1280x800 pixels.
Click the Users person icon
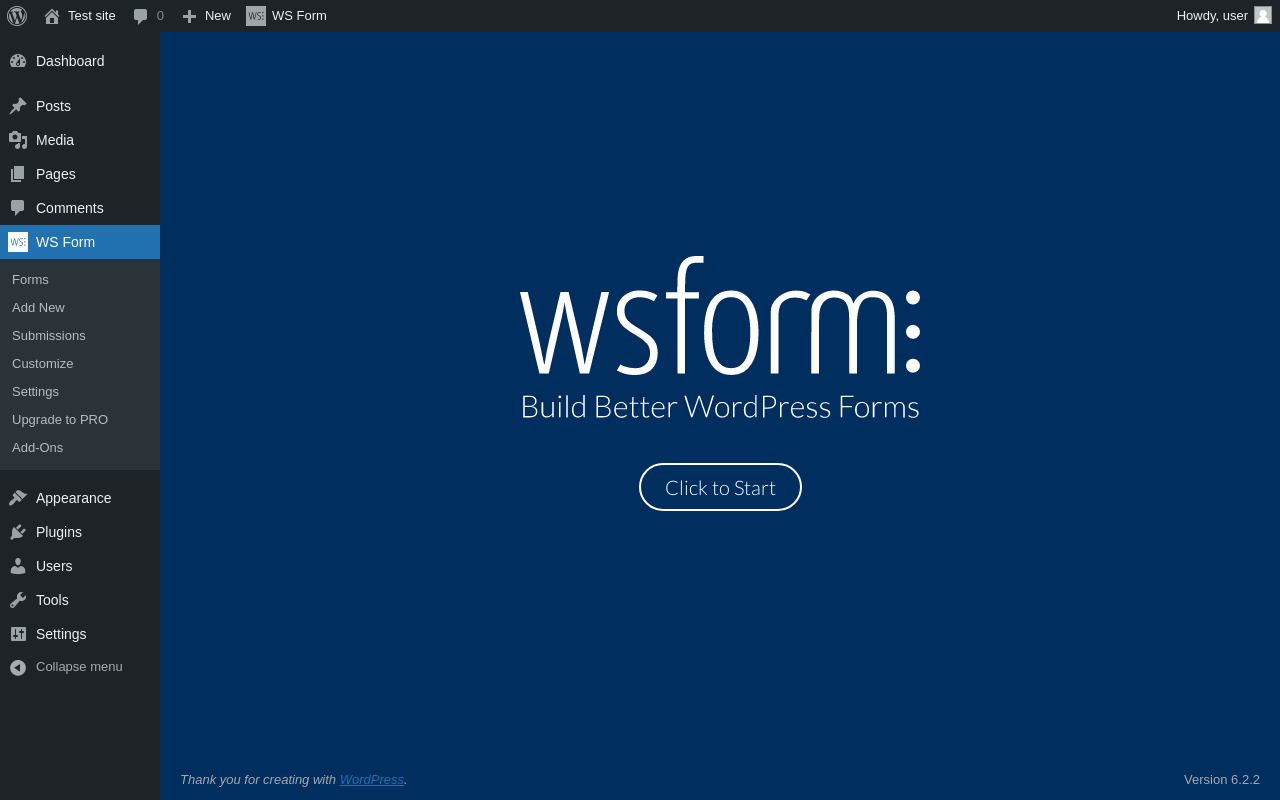tap(18, 566)
